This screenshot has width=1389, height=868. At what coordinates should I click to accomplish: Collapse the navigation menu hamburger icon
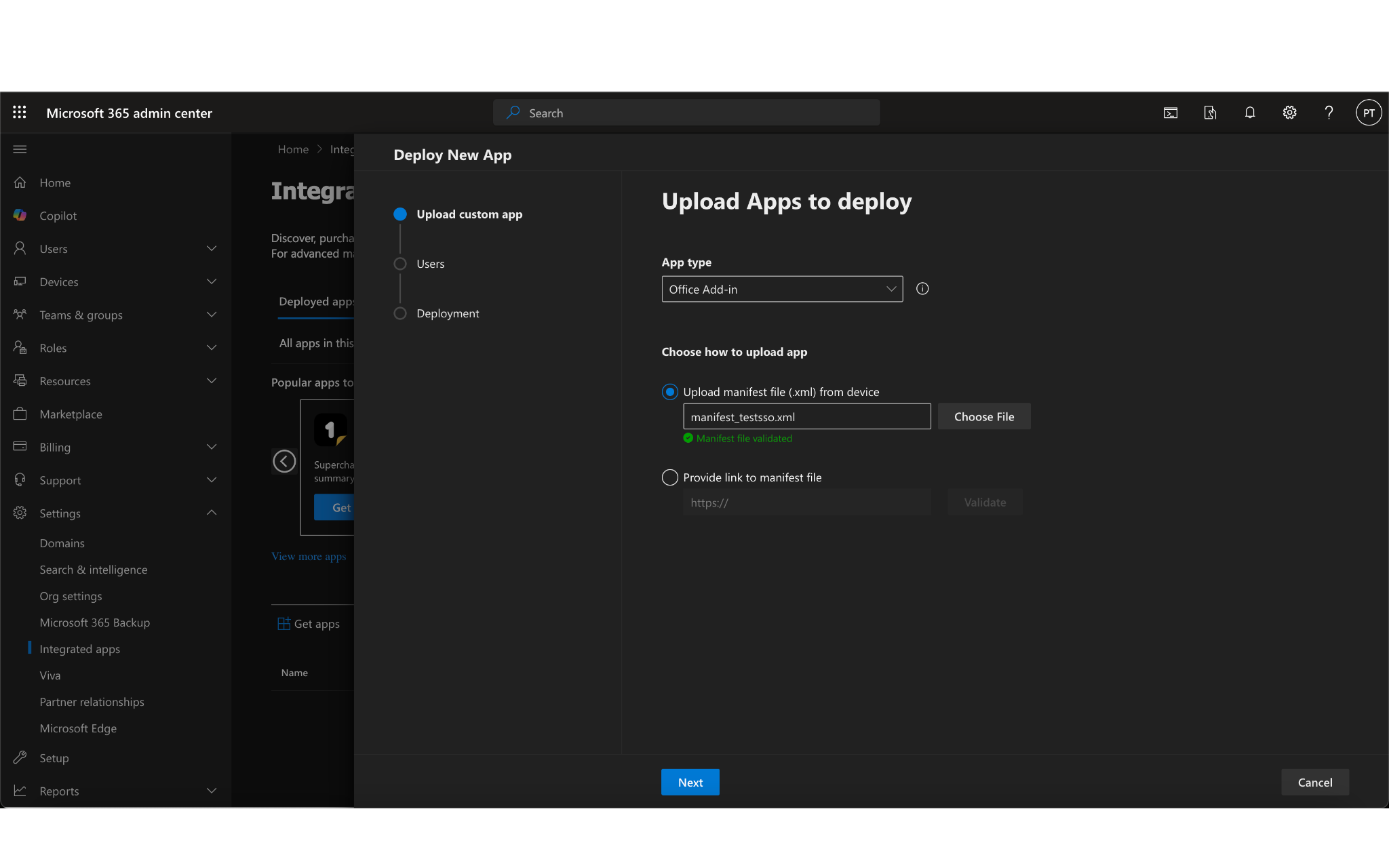pos(20,149)
